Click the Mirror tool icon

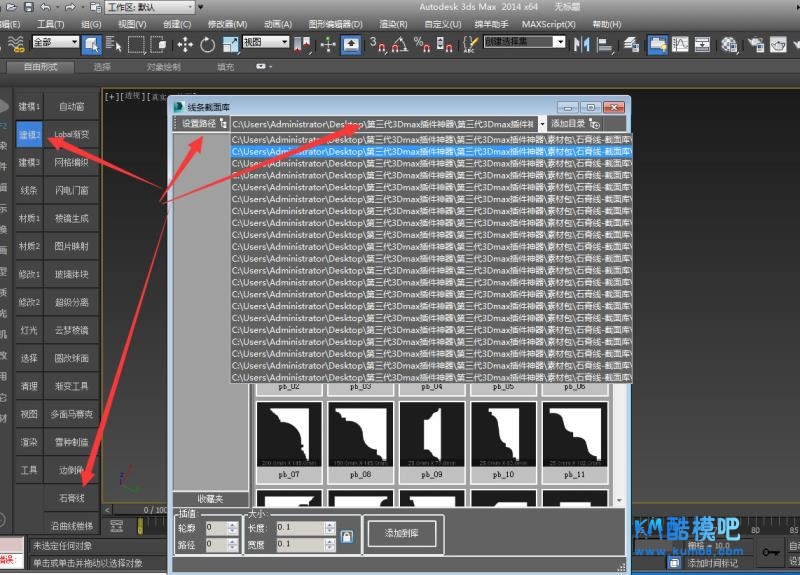[582, 44]
